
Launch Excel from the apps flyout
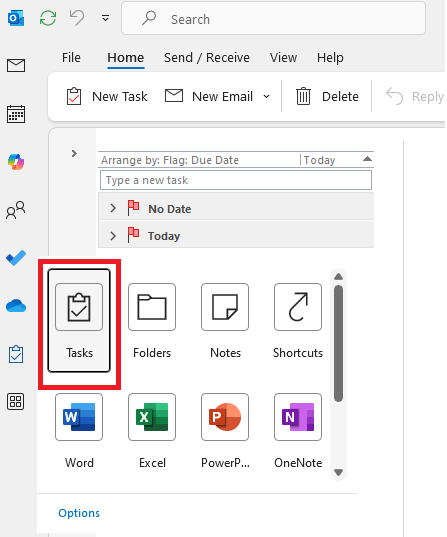[x=152, y=431]
